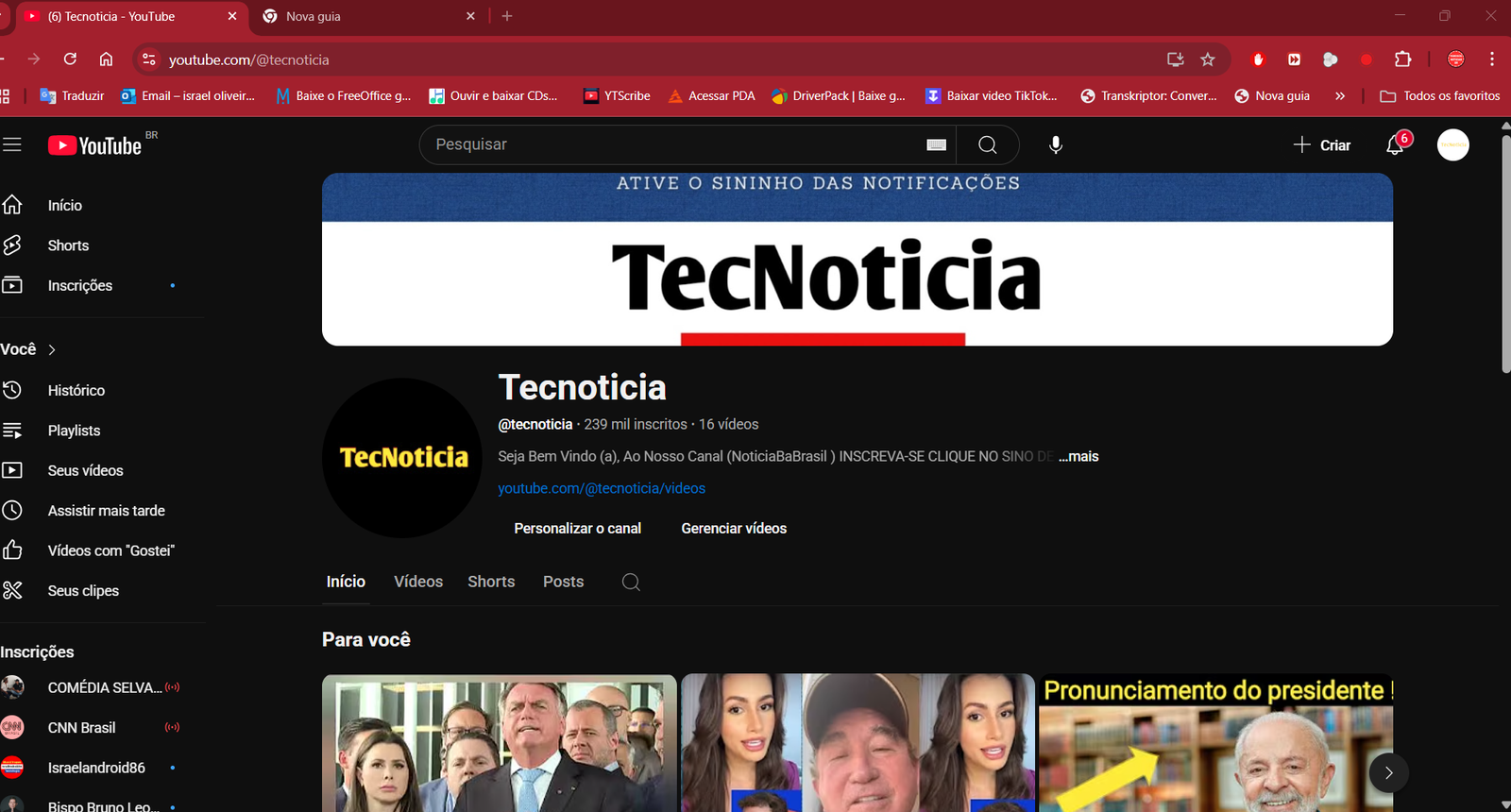
Task: Click the browser address bar URL
Action: click(249, 59)
